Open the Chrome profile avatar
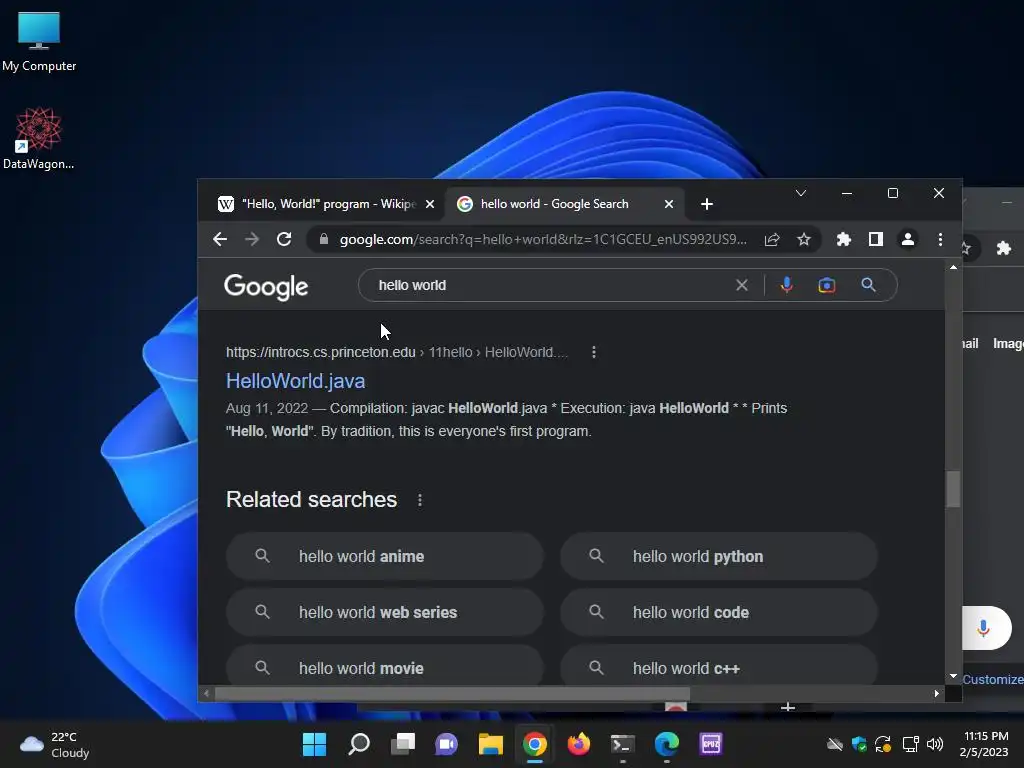Image resolution: width=1024 pixels, height=768 pixels. click(x=908, y=240)
